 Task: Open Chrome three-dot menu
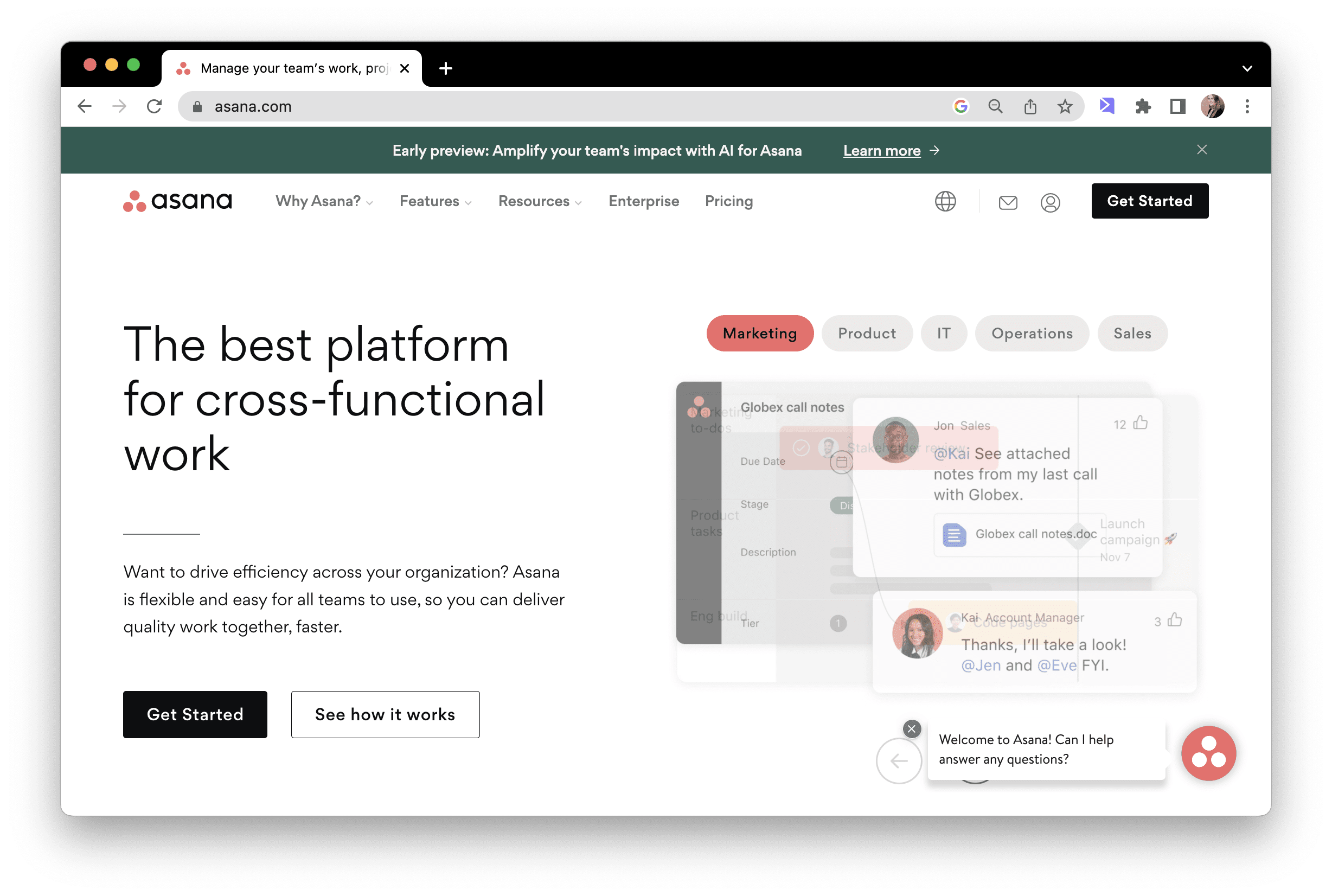[1247, 106]
